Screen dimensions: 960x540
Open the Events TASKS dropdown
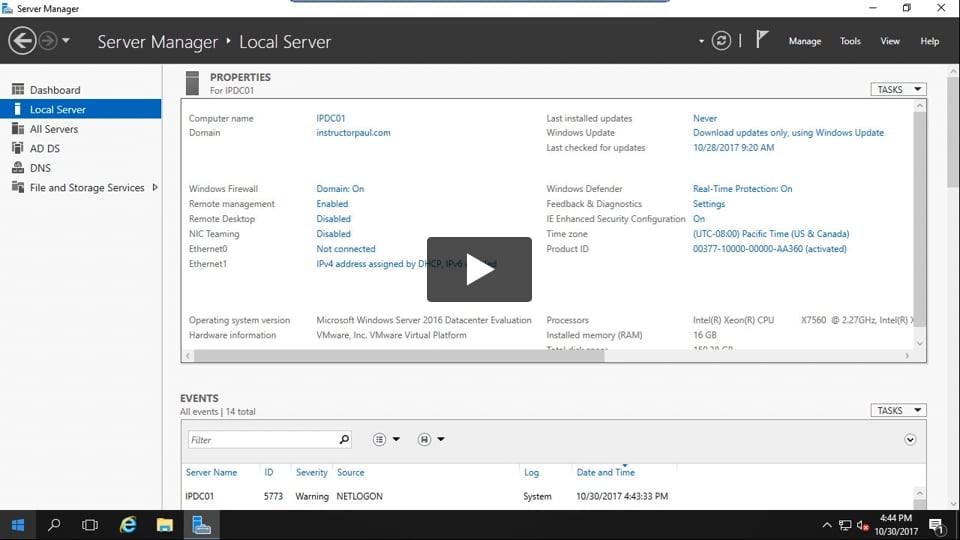click(x=897, y=410)
